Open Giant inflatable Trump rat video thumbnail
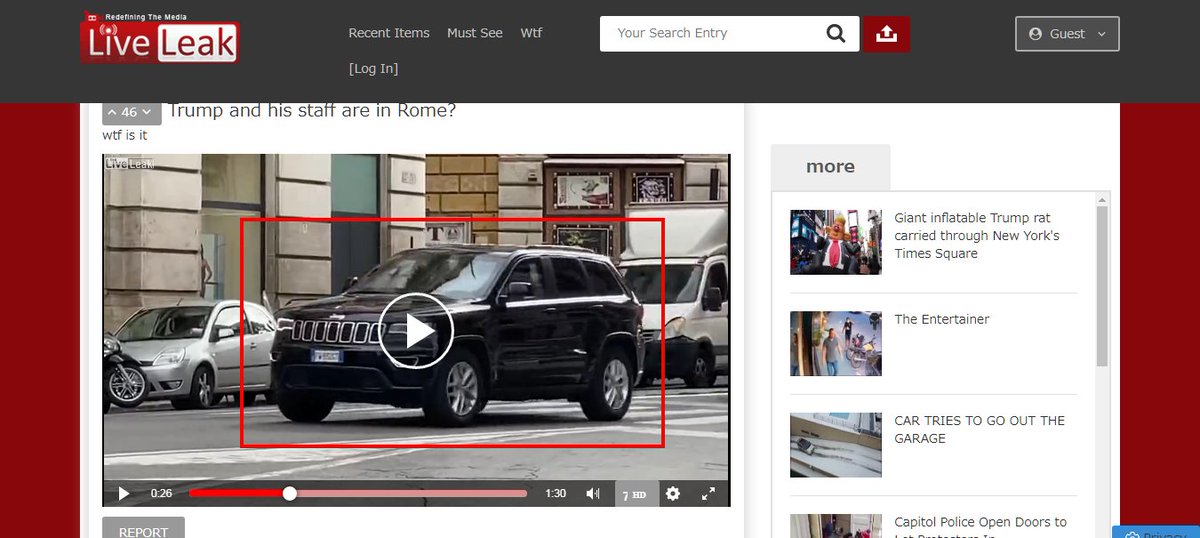This screenshot has width=1200, height=538. point(836,242)
